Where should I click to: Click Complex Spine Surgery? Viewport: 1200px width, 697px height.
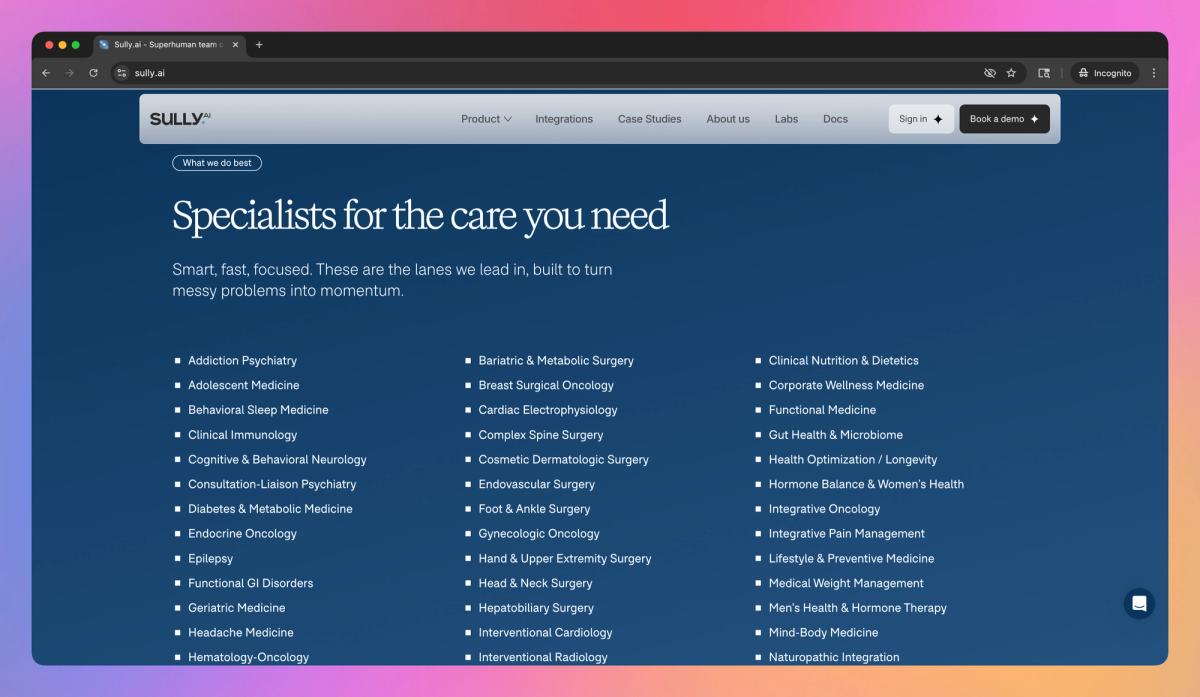tap(541, 435)
